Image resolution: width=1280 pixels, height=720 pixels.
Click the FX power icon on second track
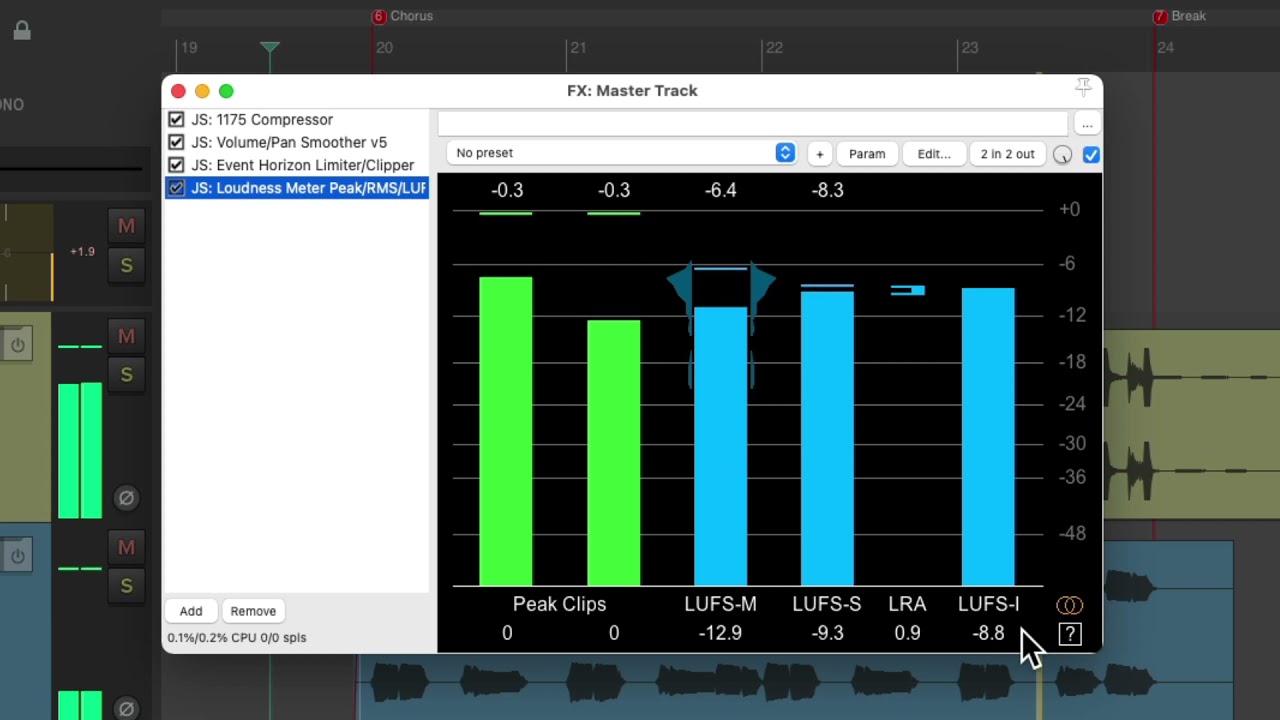point(18,345)
